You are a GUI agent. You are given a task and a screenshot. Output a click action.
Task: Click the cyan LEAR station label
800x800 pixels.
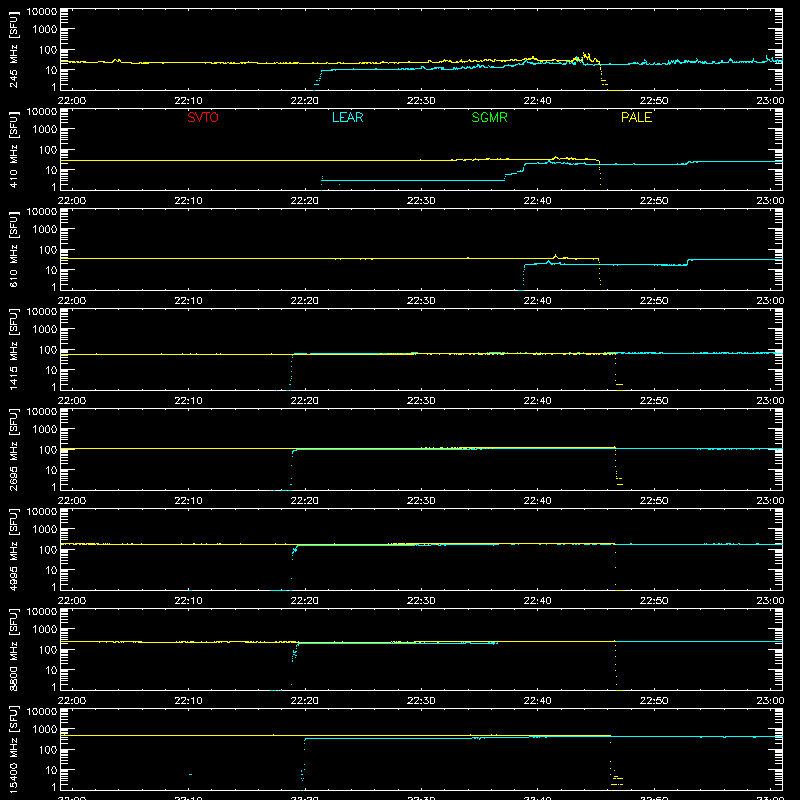tap(347, 117)
